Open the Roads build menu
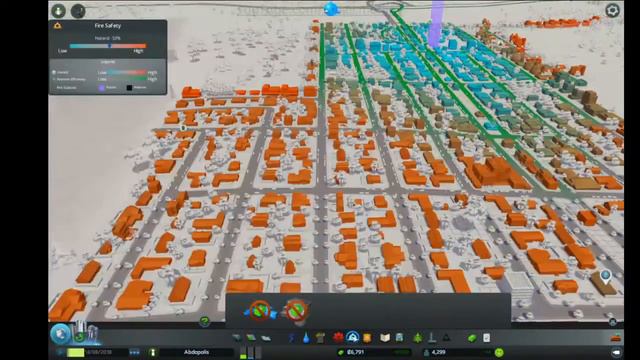Image resolution: width=640 pixels, height=360 pixels. (237, 338)
